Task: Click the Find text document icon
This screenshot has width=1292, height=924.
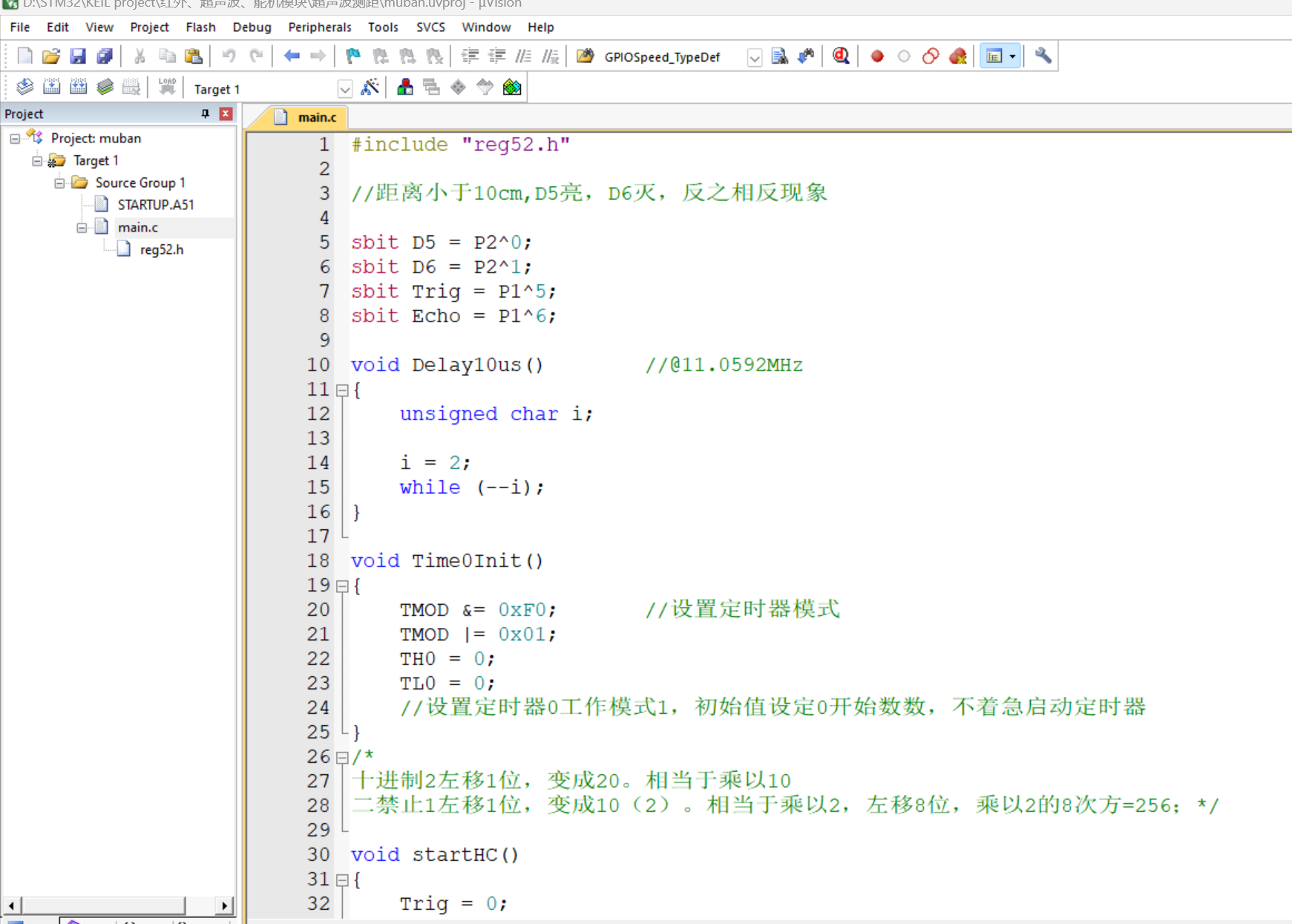Action: coord(779,56)
